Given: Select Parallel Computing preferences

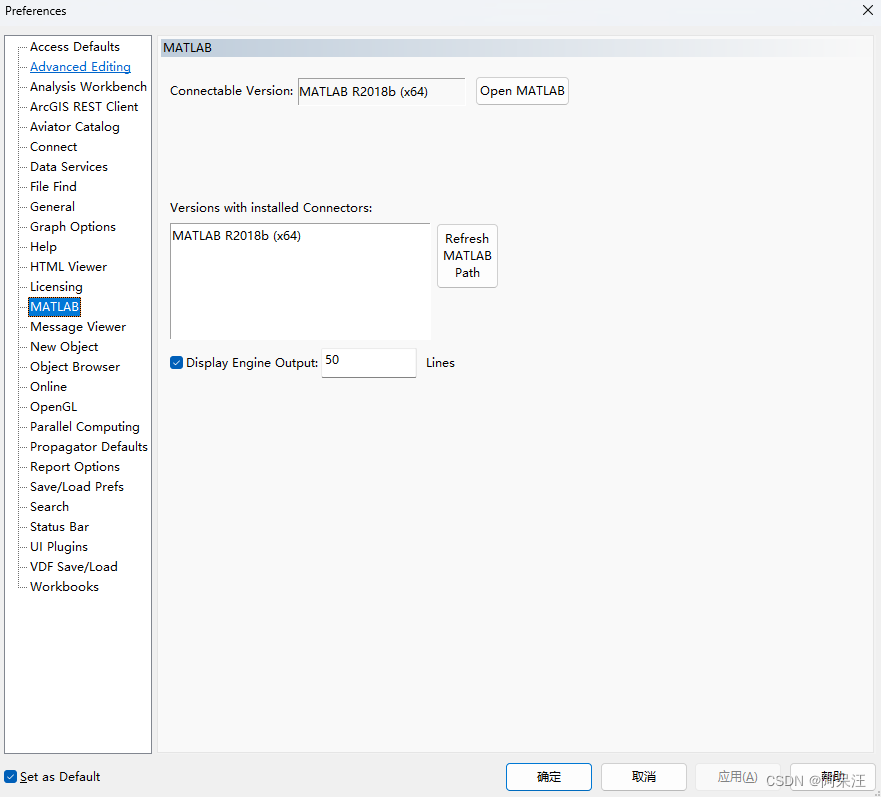Looking at the screenshot, I should [x=85, y=427].
